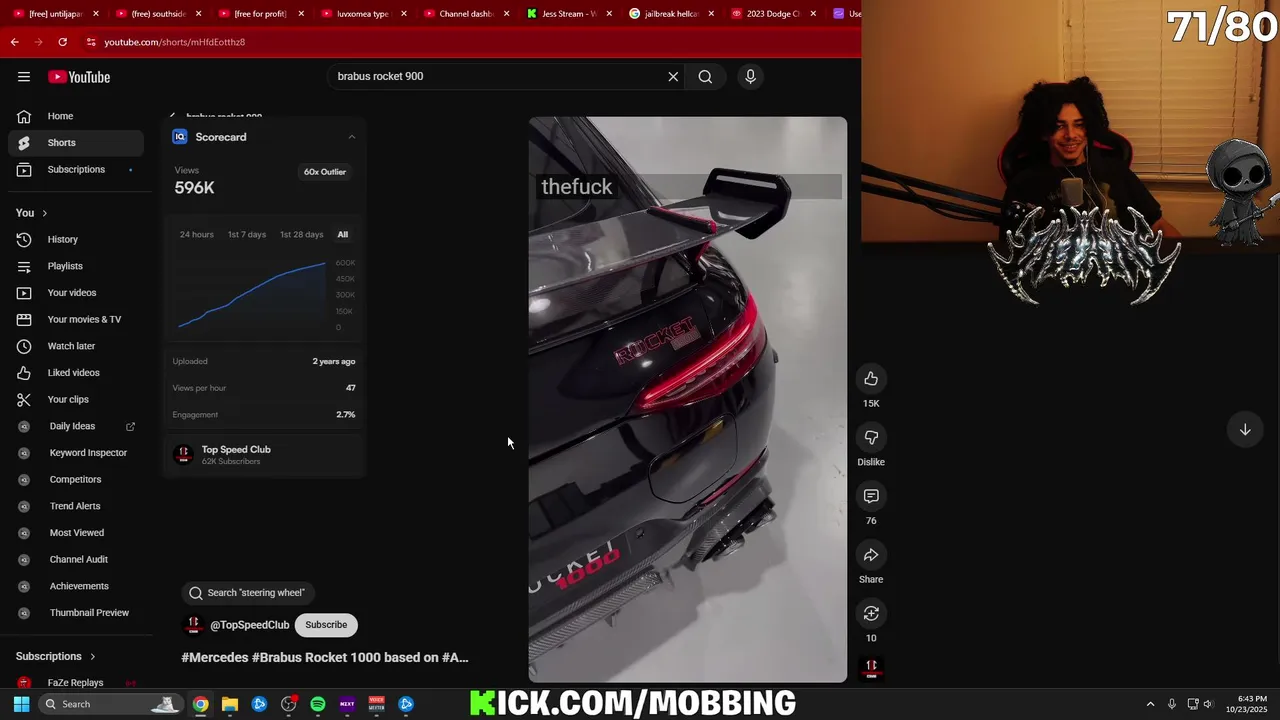Switch to the Channel dashboard tab

tap(466, 14)
